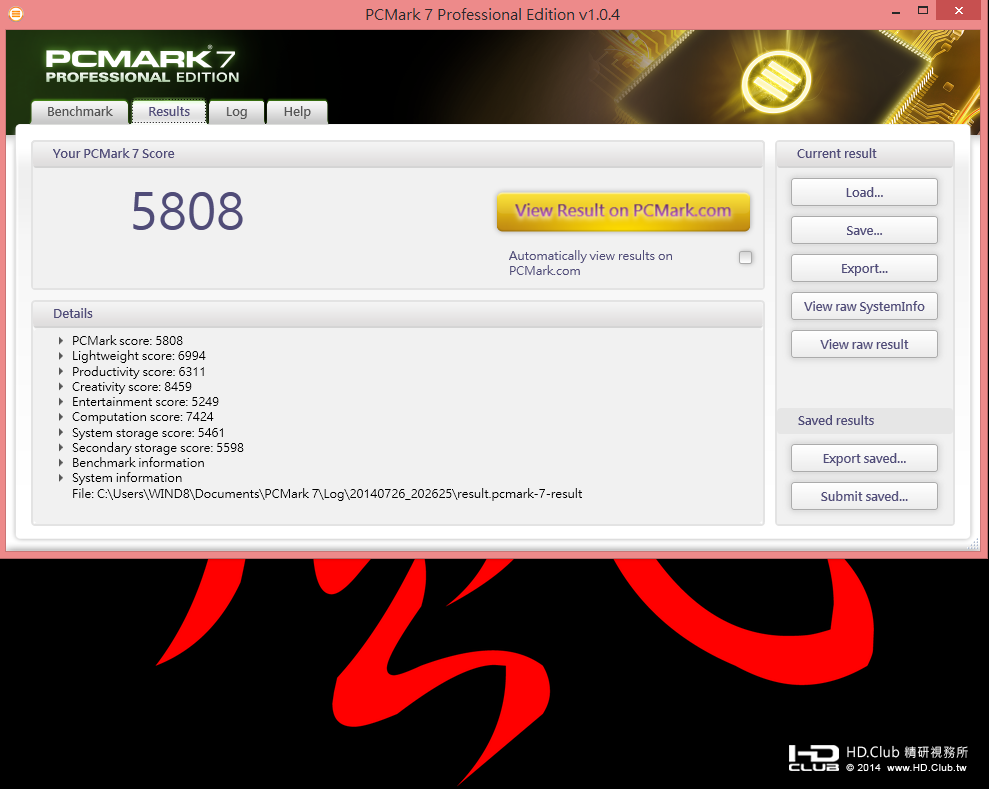
Task: Click Submit saved... button
Action: [x=864, y=496]
